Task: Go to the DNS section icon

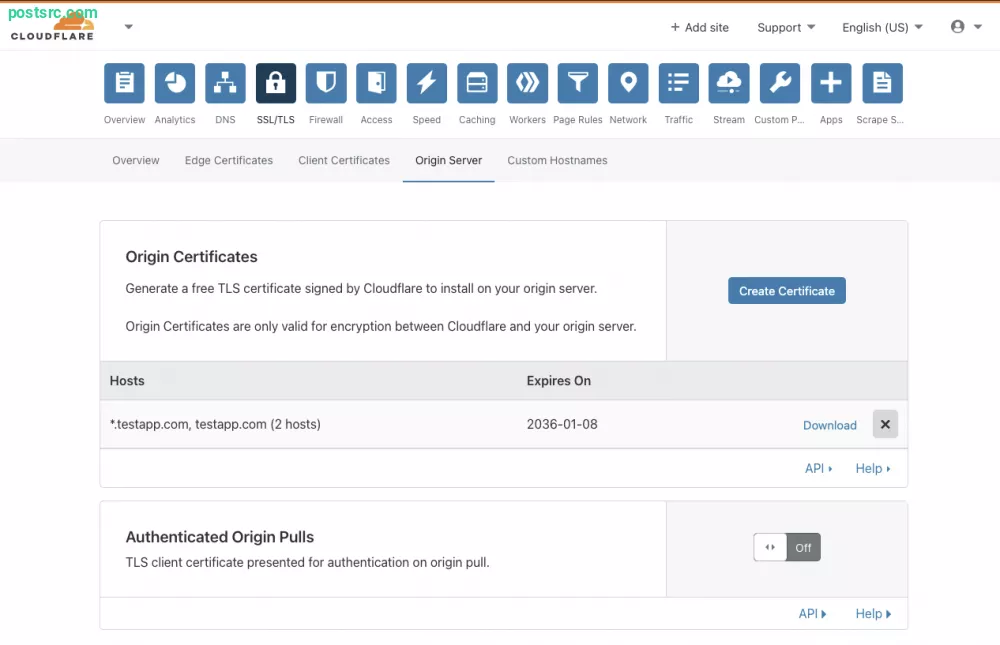Action: [225, 84]
